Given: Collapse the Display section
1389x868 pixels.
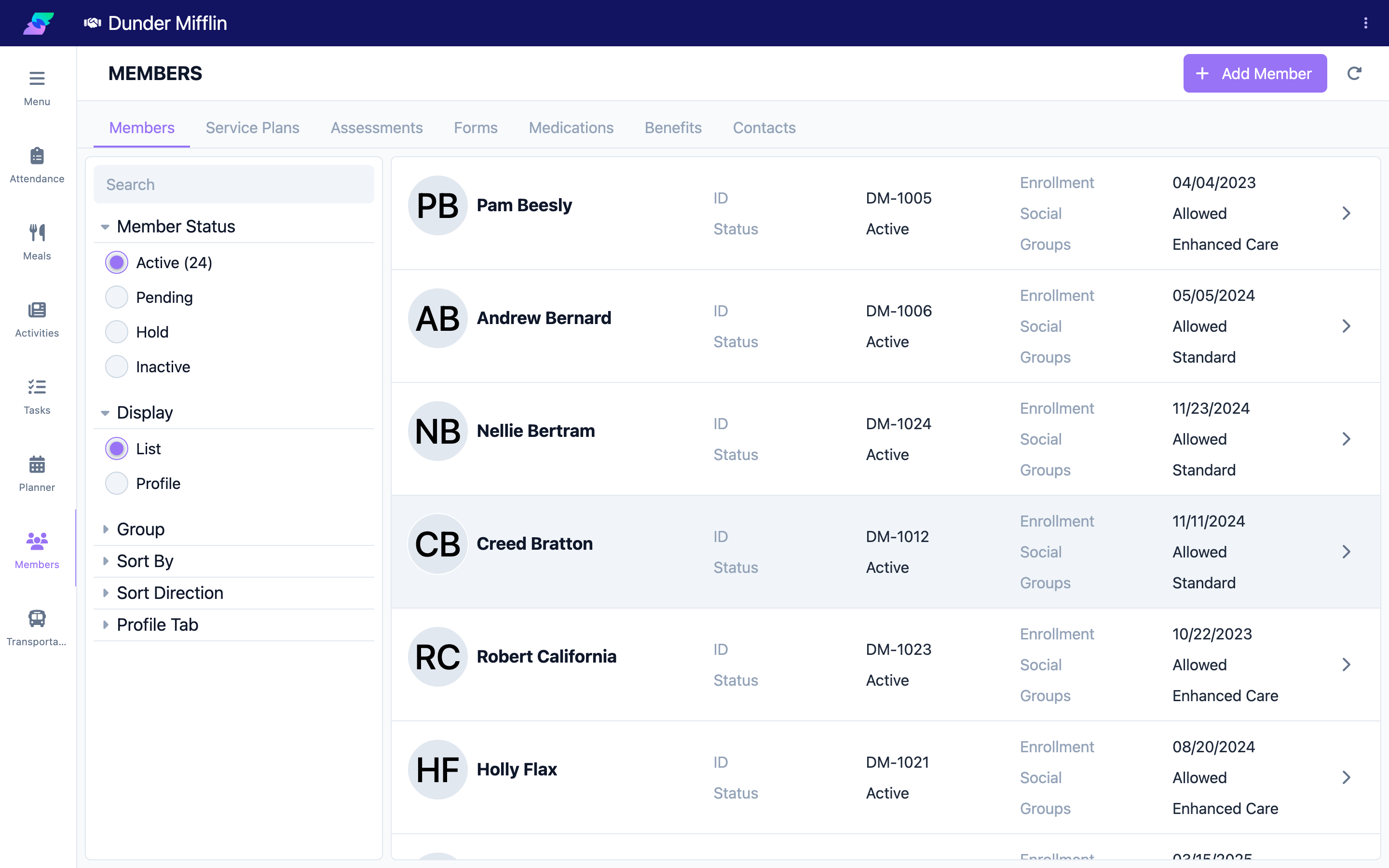Looking at the screenshot, I should (233, 412).
